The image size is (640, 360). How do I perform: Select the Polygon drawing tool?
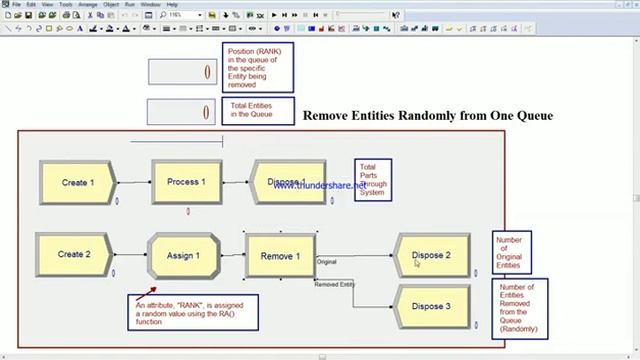[59, 29]
